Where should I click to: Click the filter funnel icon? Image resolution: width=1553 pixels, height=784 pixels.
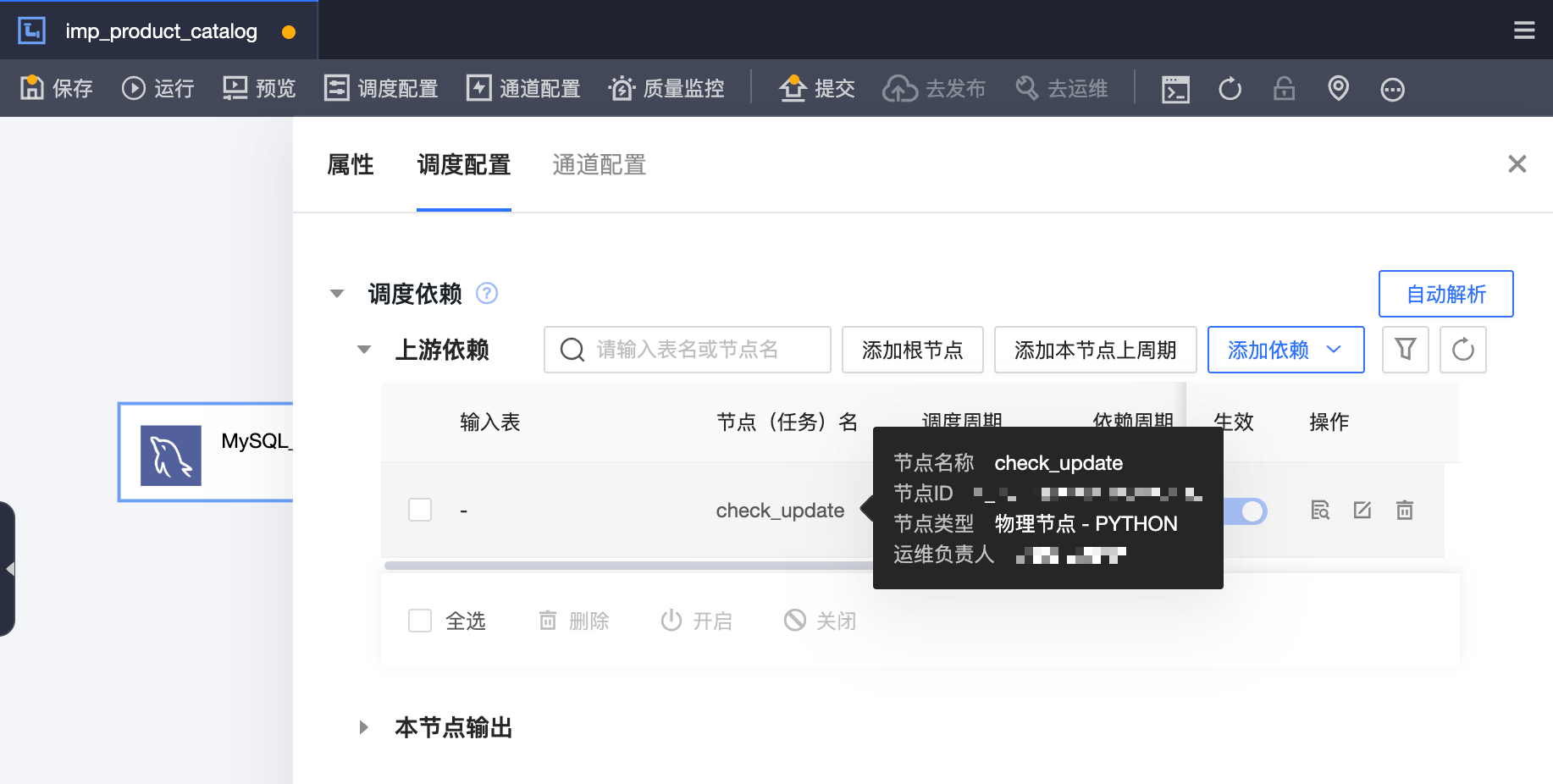pos(1405,350)
